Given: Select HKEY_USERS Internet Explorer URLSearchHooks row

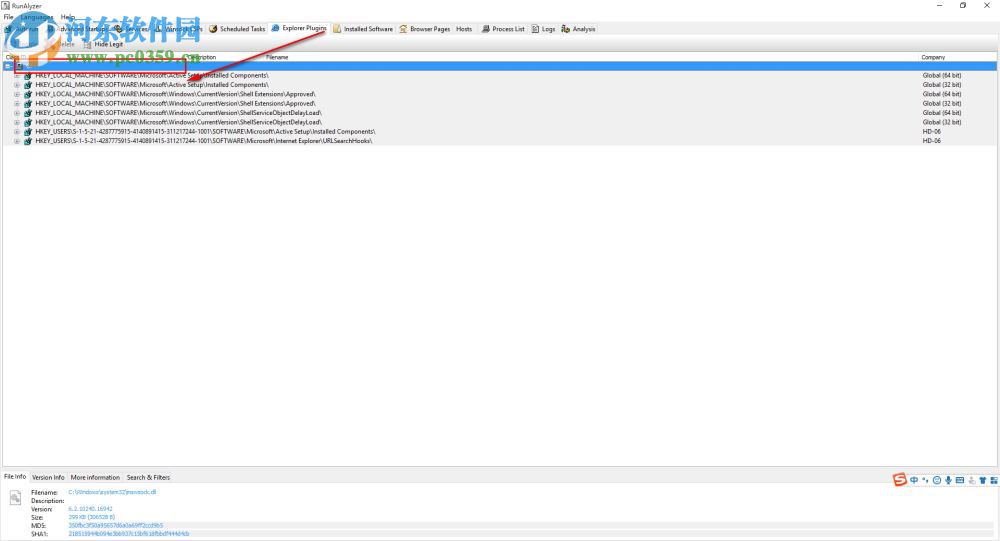Looking at the screenshot, I should pyautogui.click(x=500, y=141).
